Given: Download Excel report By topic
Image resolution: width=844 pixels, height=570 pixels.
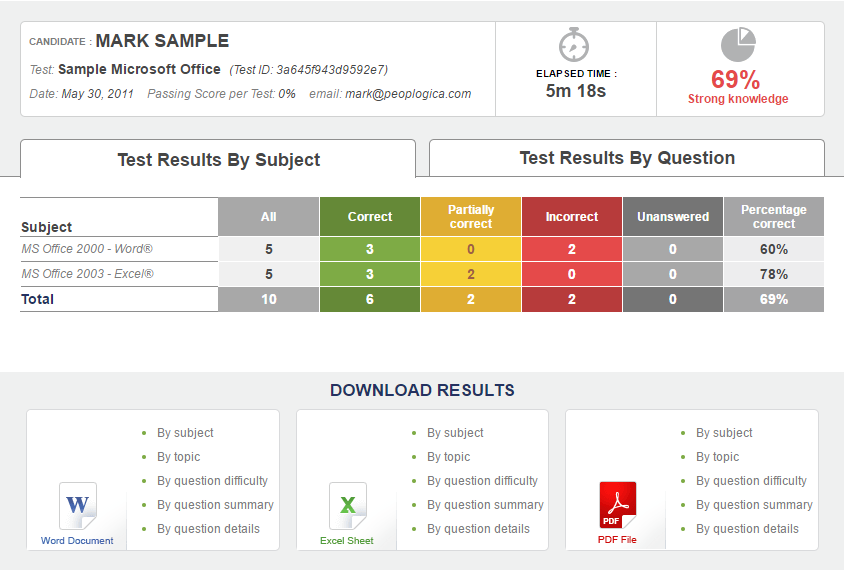Looking at the screenshot, I should tap(449, 457).
